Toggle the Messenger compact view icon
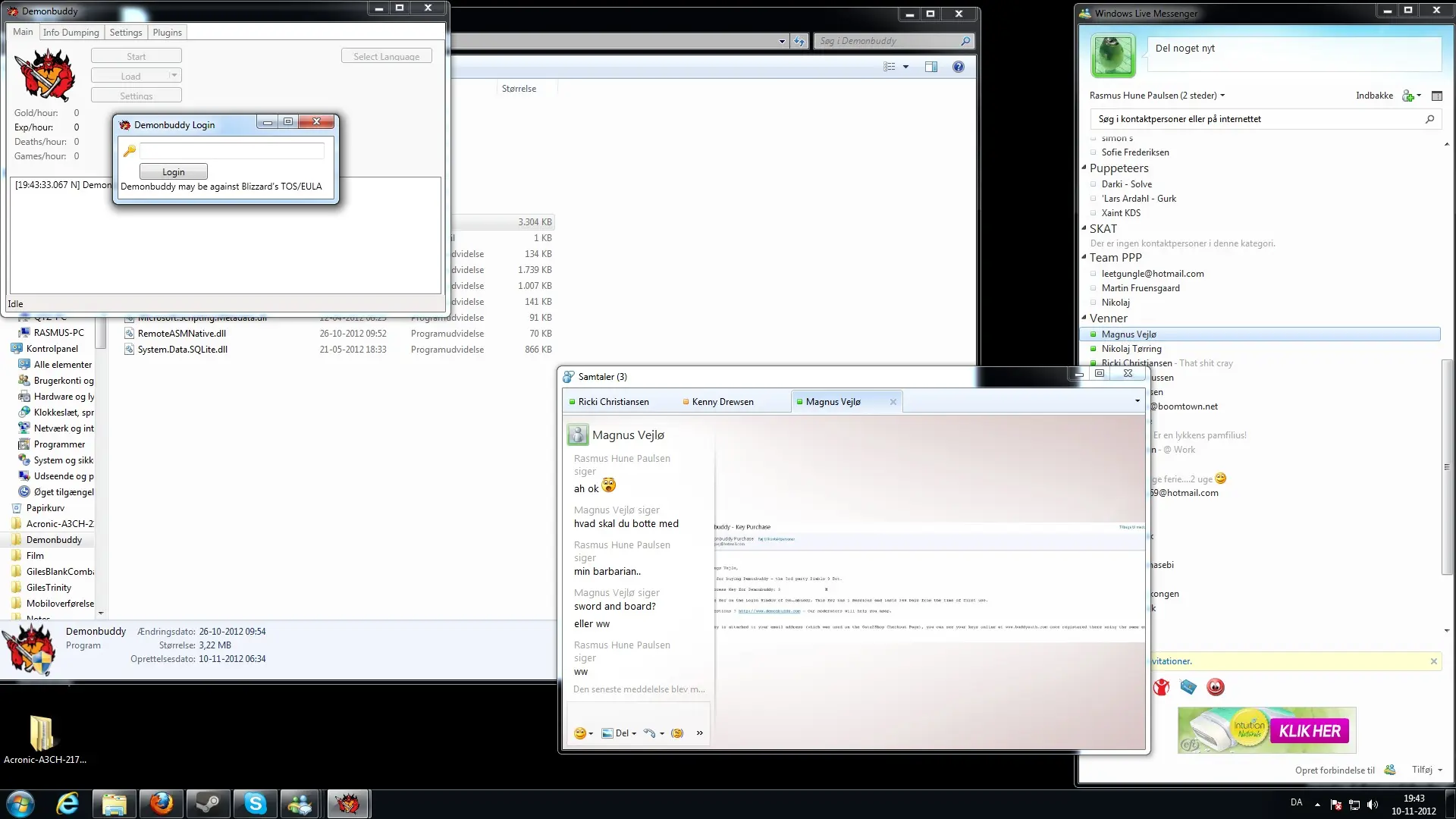The width and height of the screenshot is (1456, 819). point(1436,96)
